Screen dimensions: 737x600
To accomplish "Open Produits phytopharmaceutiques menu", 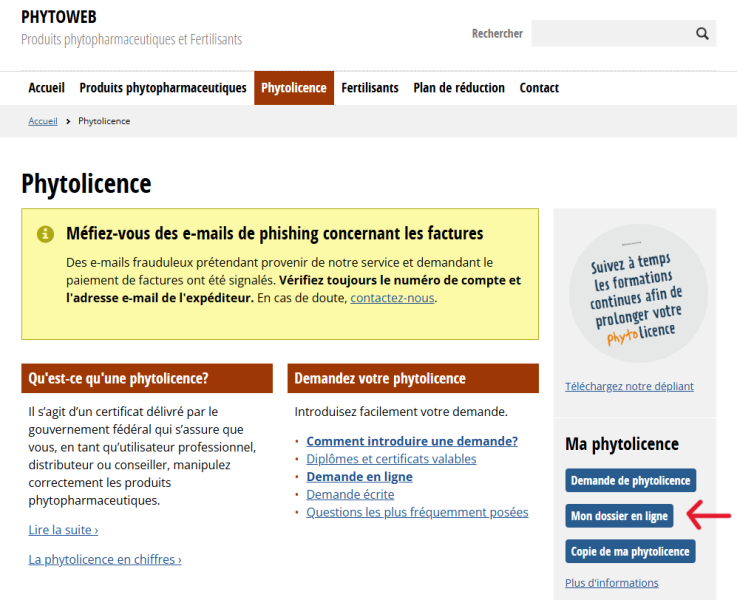I will point(163,88).
